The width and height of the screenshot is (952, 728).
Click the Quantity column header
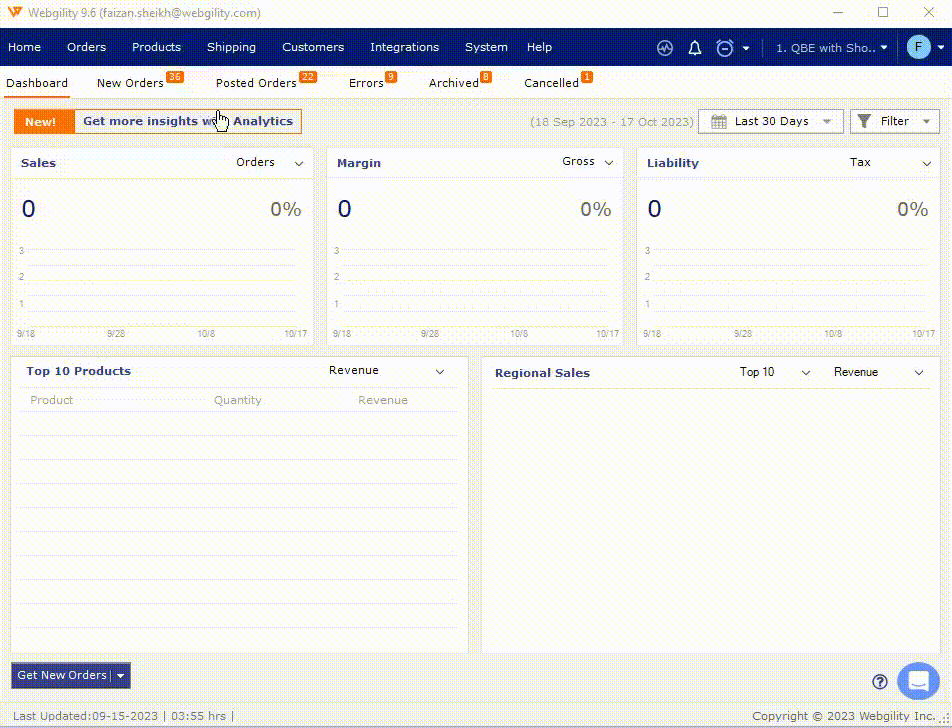click(x=237, y=400)
